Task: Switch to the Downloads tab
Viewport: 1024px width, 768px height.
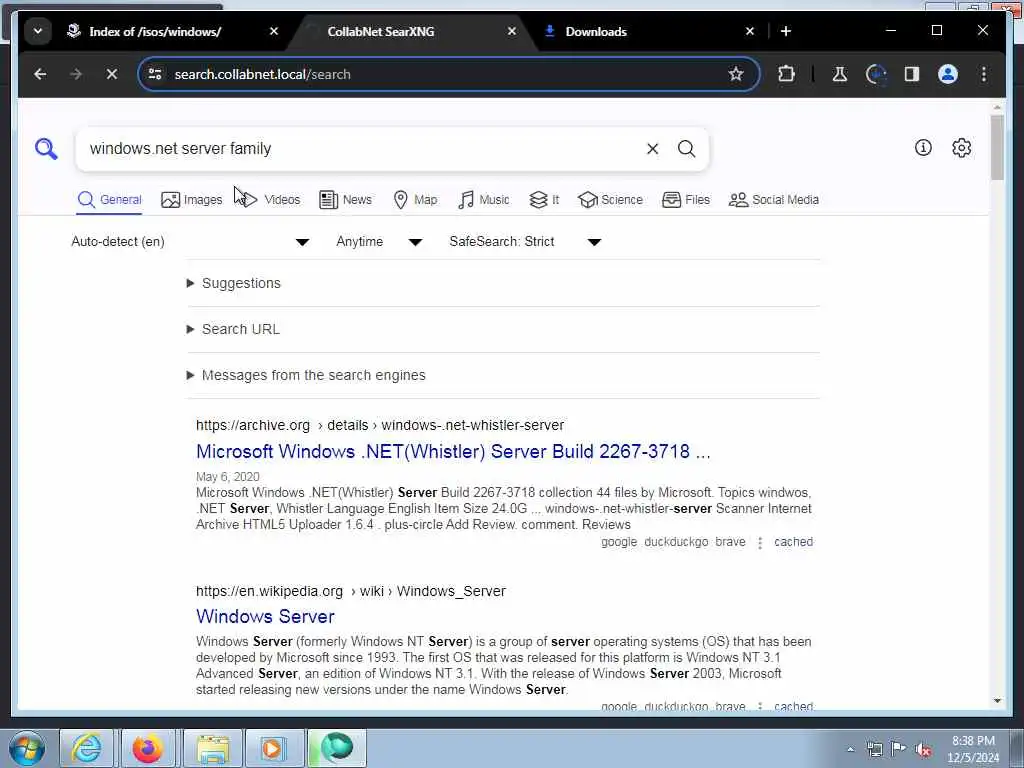Action: [x=596, y=31]
